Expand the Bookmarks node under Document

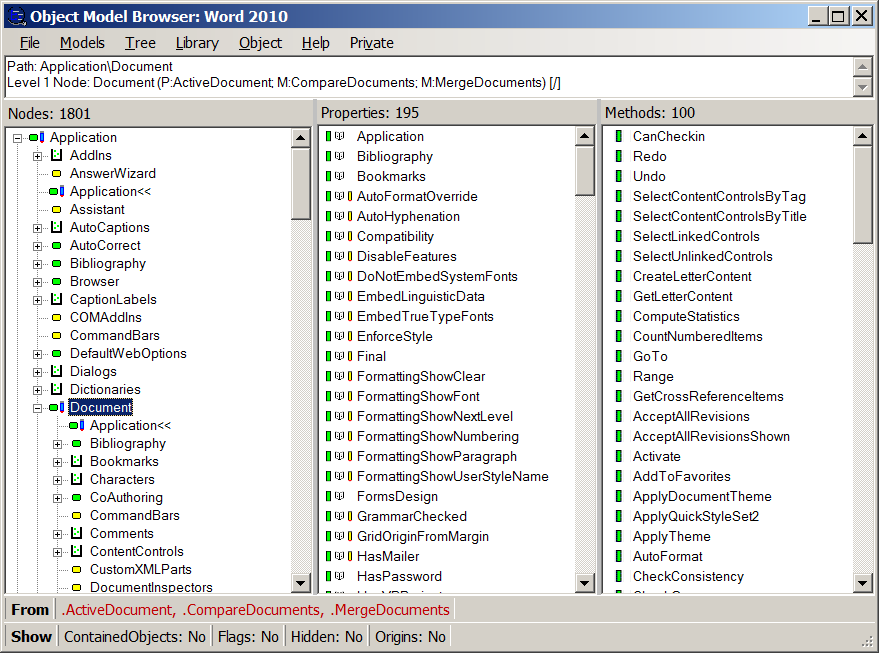57,461
